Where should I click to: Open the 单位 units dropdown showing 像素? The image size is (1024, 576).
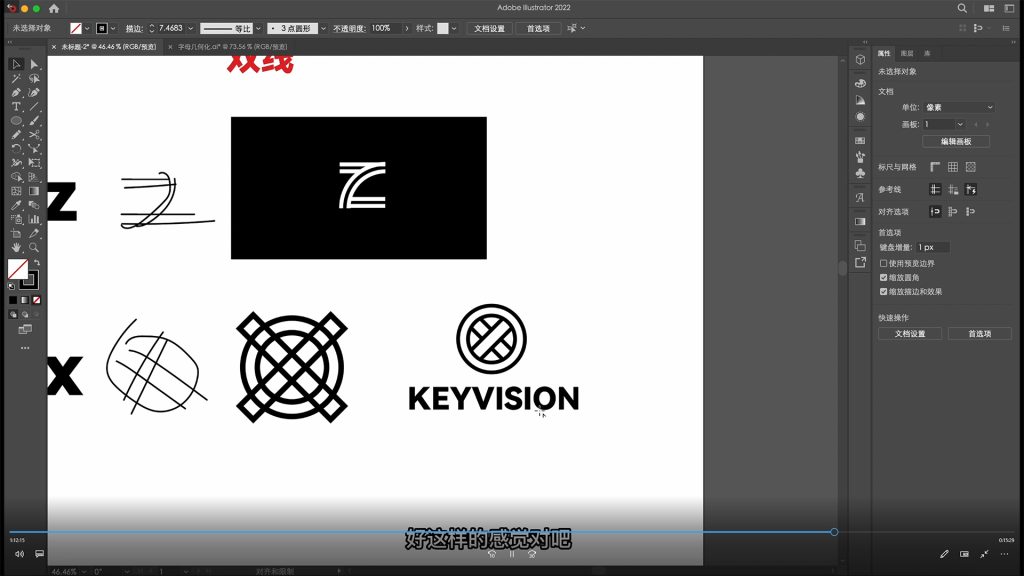[959, 107]
